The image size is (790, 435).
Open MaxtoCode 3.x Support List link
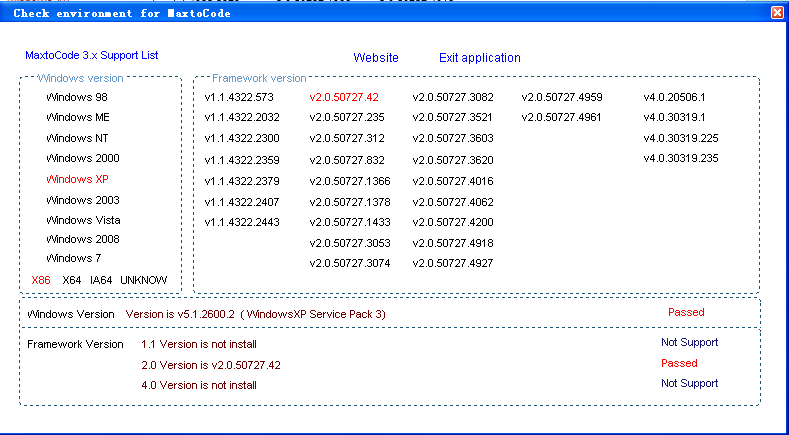(x=92, y=55)
